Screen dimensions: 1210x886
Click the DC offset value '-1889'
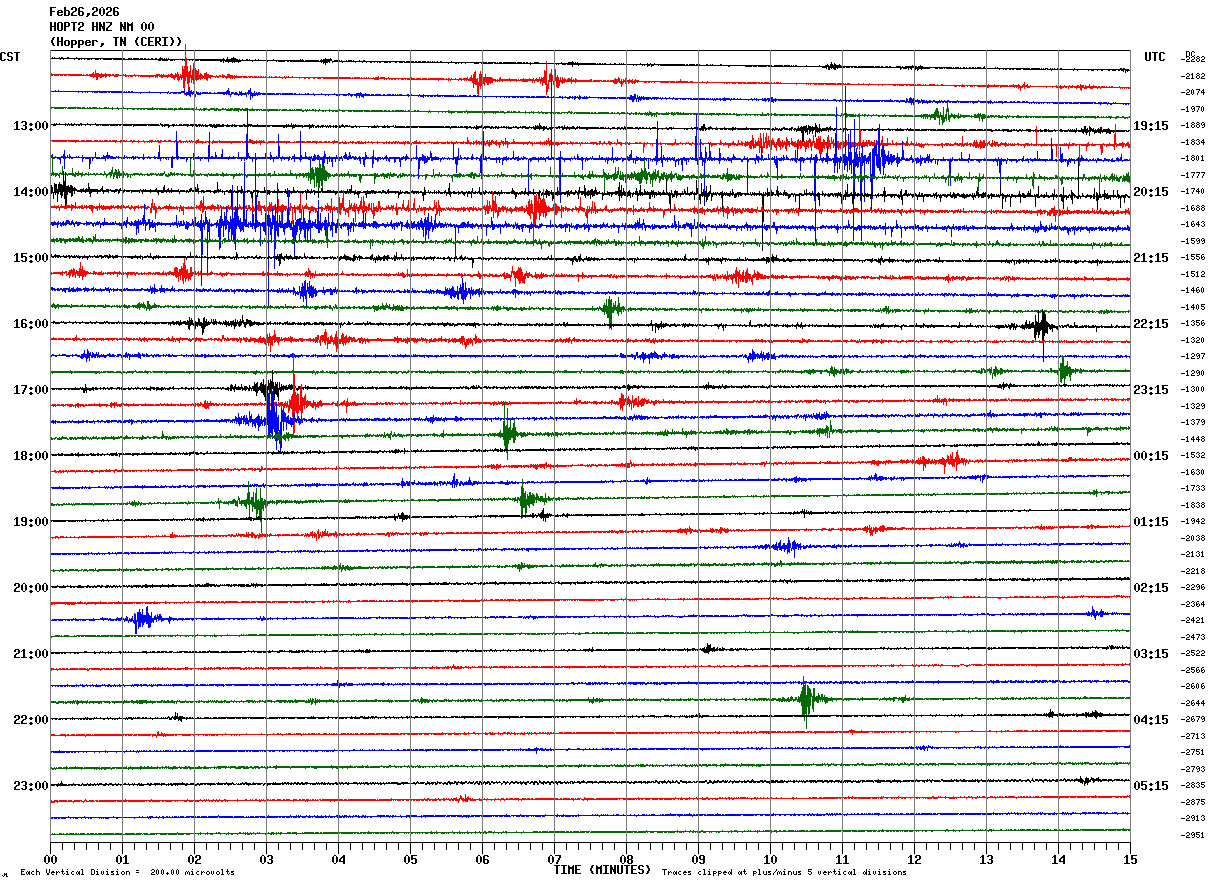tap(1194, 125)
